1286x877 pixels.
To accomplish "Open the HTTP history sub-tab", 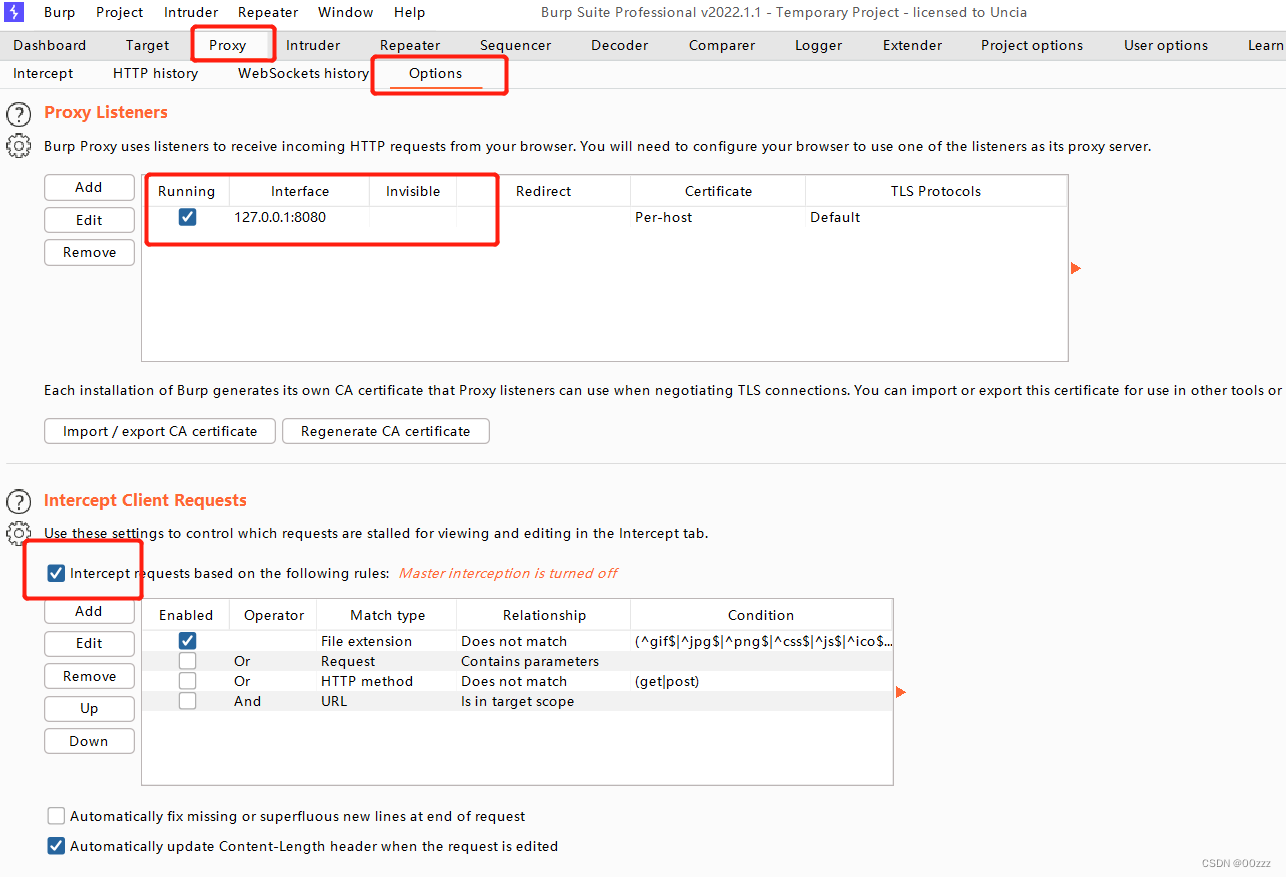I will pyautogui.click(x=155, y=74).
